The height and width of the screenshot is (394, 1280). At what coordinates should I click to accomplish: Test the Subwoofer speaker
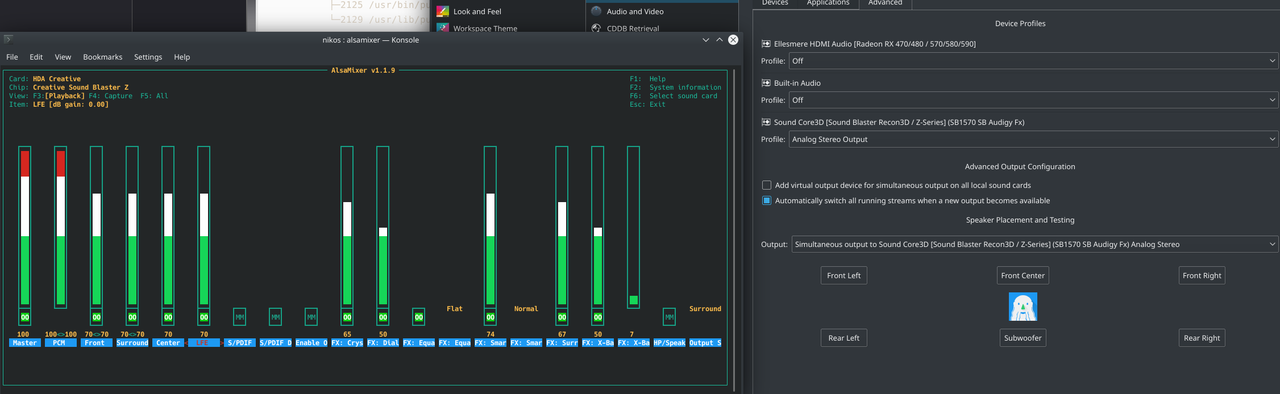(x=1023, y=338)
